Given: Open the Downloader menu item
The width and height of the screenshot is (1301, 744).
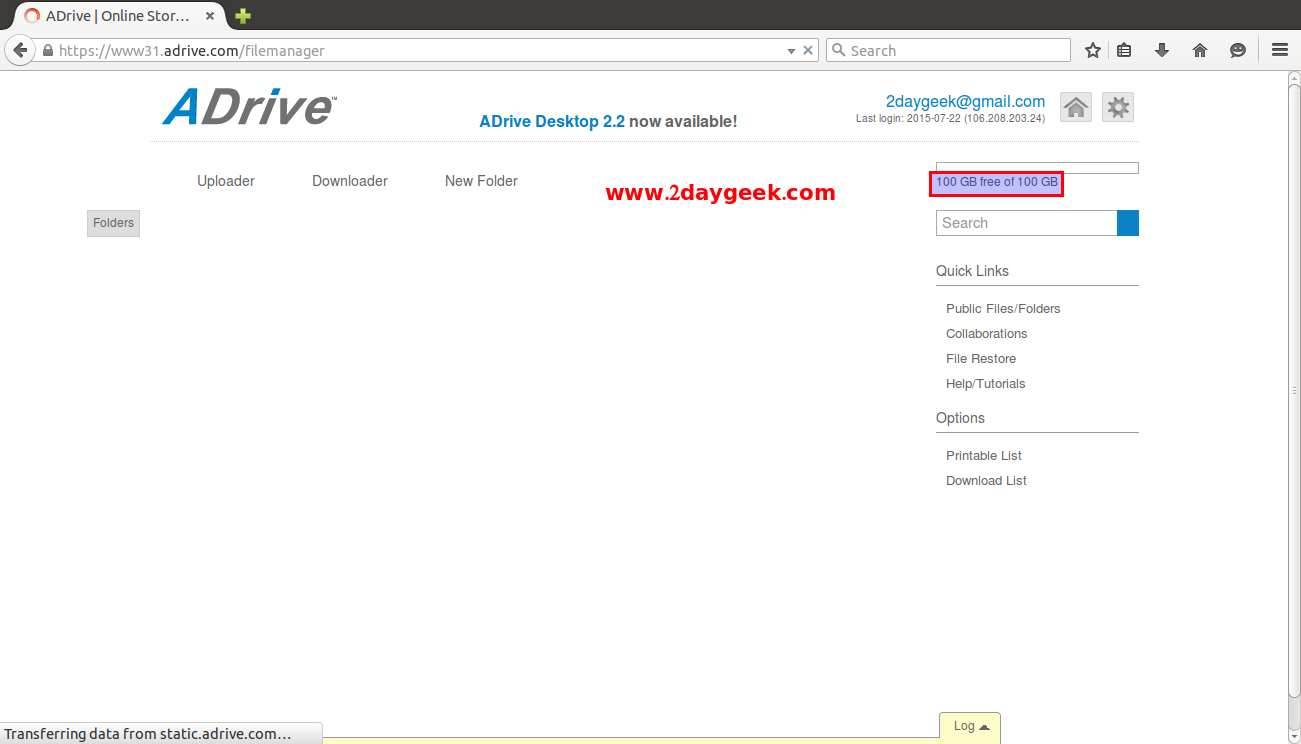Looking at the screenshot, I should coord(350,181).
